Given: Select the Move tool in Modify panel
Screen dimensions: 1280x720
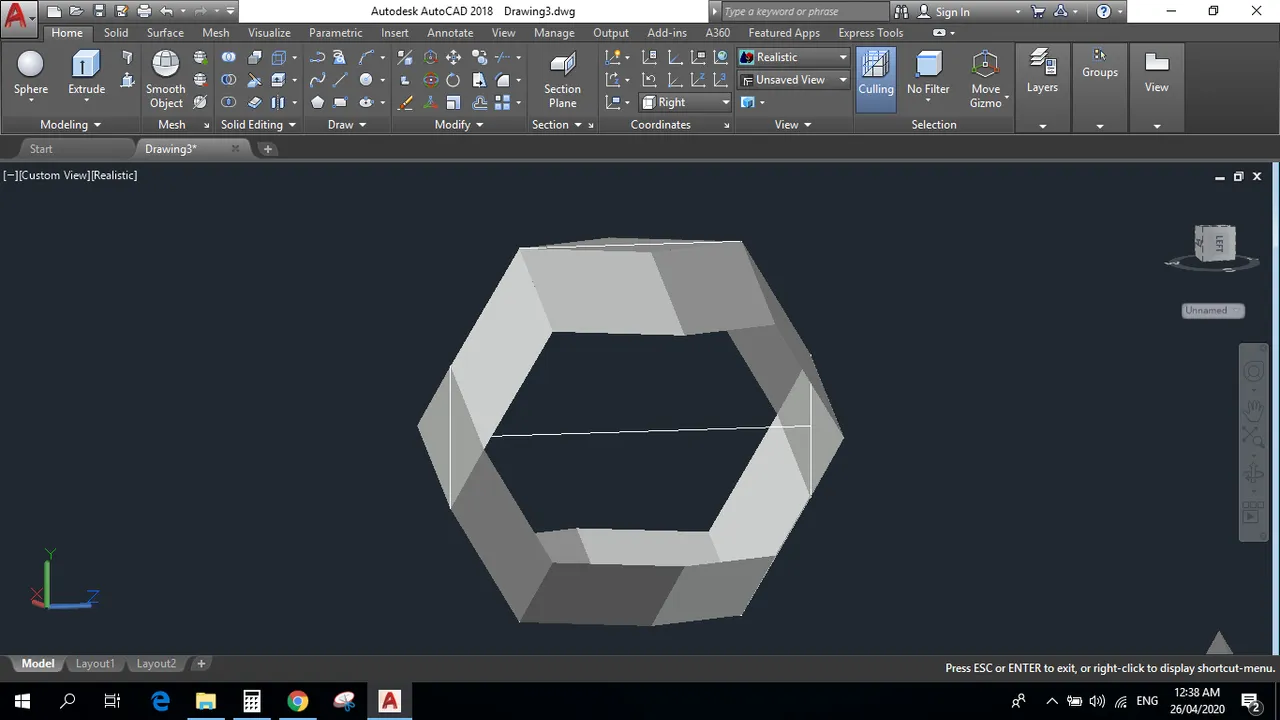Looking at the screenshot, I should 453,57.
